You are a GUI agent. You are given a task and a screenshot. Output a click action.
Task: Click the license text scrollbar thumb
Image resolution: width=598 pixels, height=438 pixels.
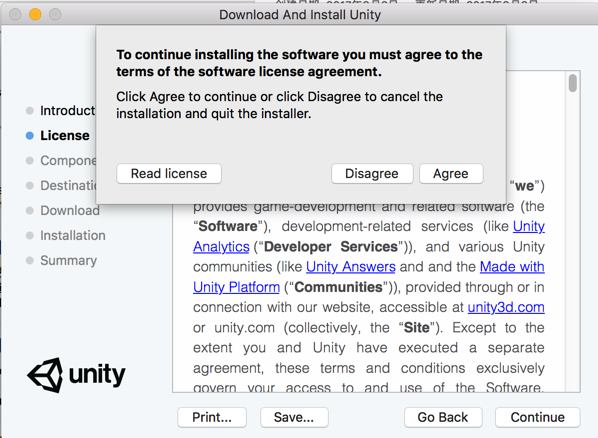pos(572,83)
